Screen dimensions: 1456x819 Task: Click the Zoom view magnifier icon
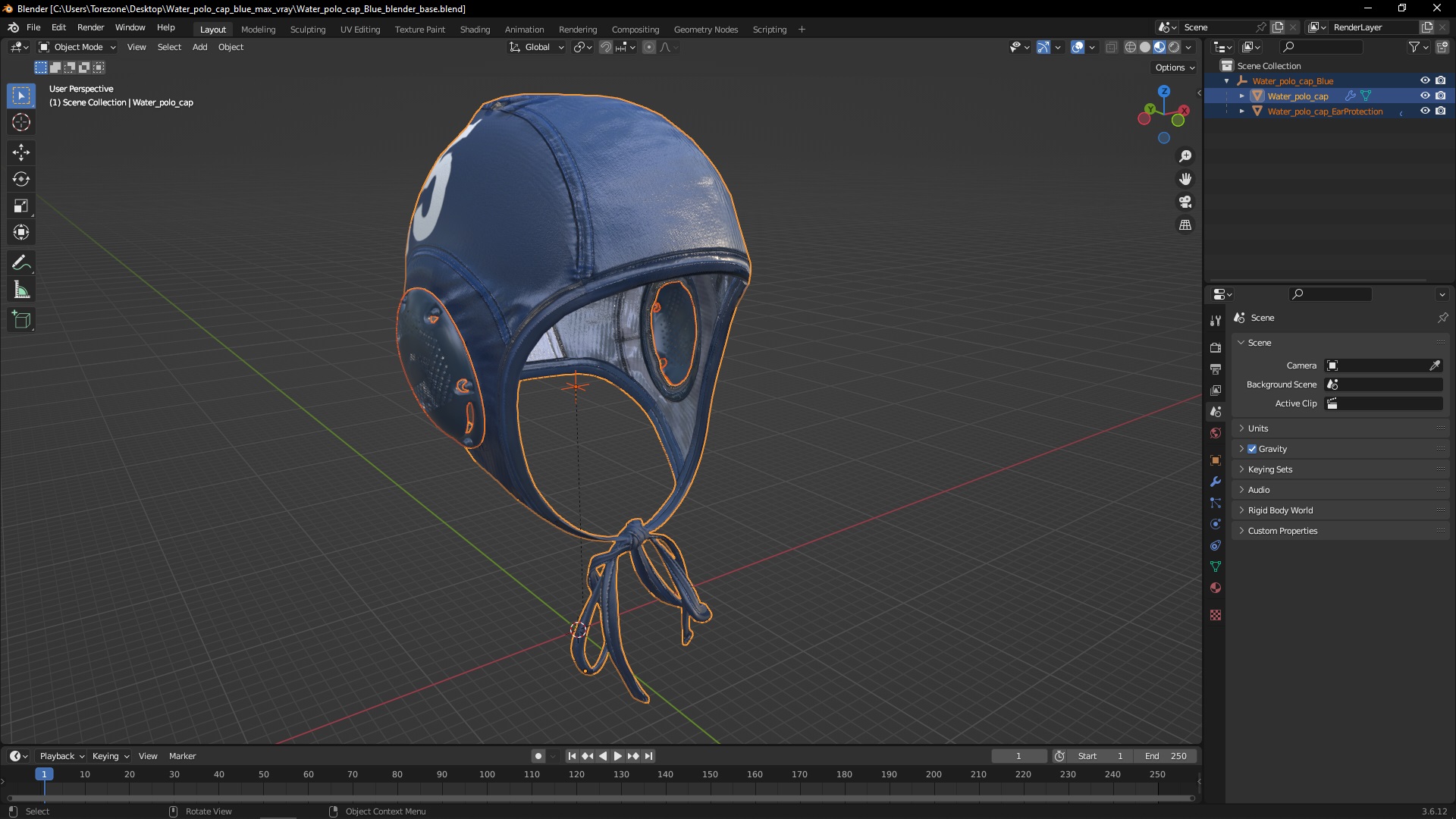[1185, 156]
